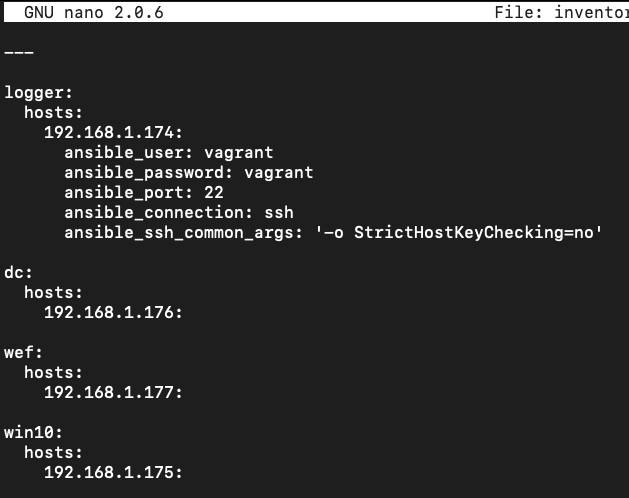Image resolution: width=629 pixels, height=498 pixels.
Task: Click the hosts: line under logger
Action: coord(53,112)
